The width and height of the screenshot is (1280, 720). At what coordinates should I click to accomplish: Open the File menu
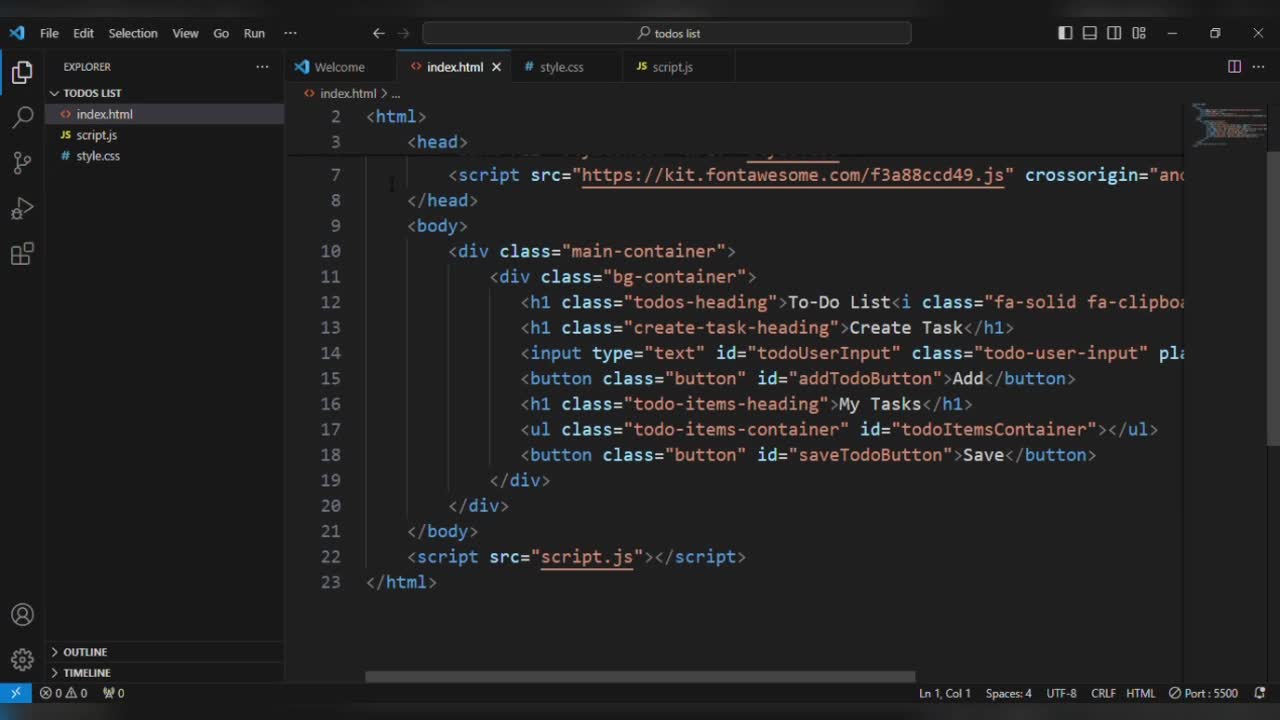point(49,33)
